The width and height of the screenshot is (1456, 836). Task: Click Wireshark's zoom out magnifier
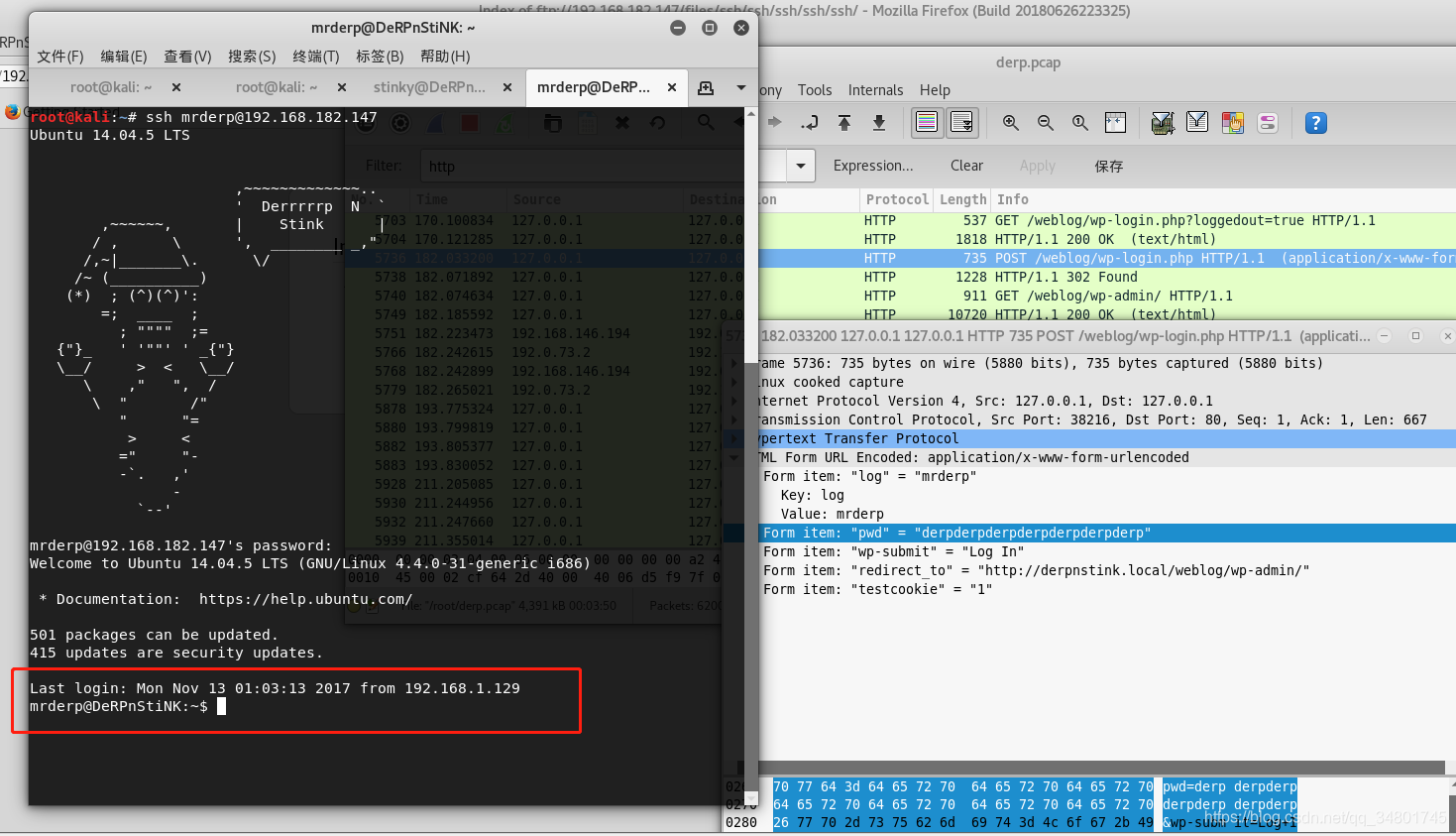coord(1046,123)
